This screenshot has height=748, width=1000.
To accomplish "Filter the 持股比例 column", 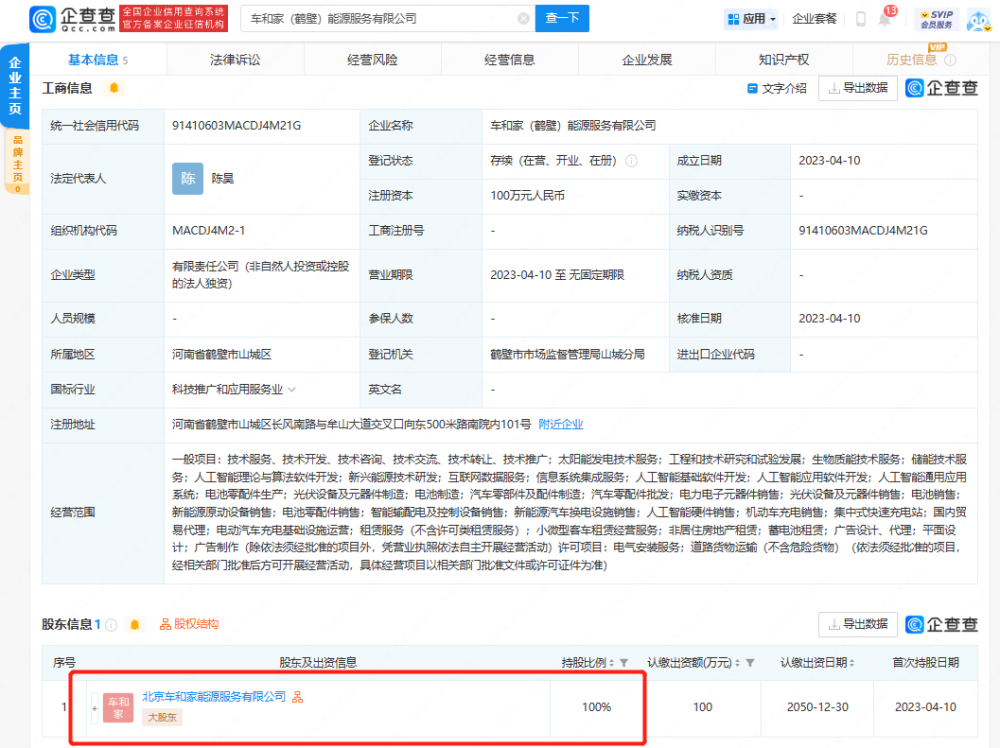I will 624,663.
